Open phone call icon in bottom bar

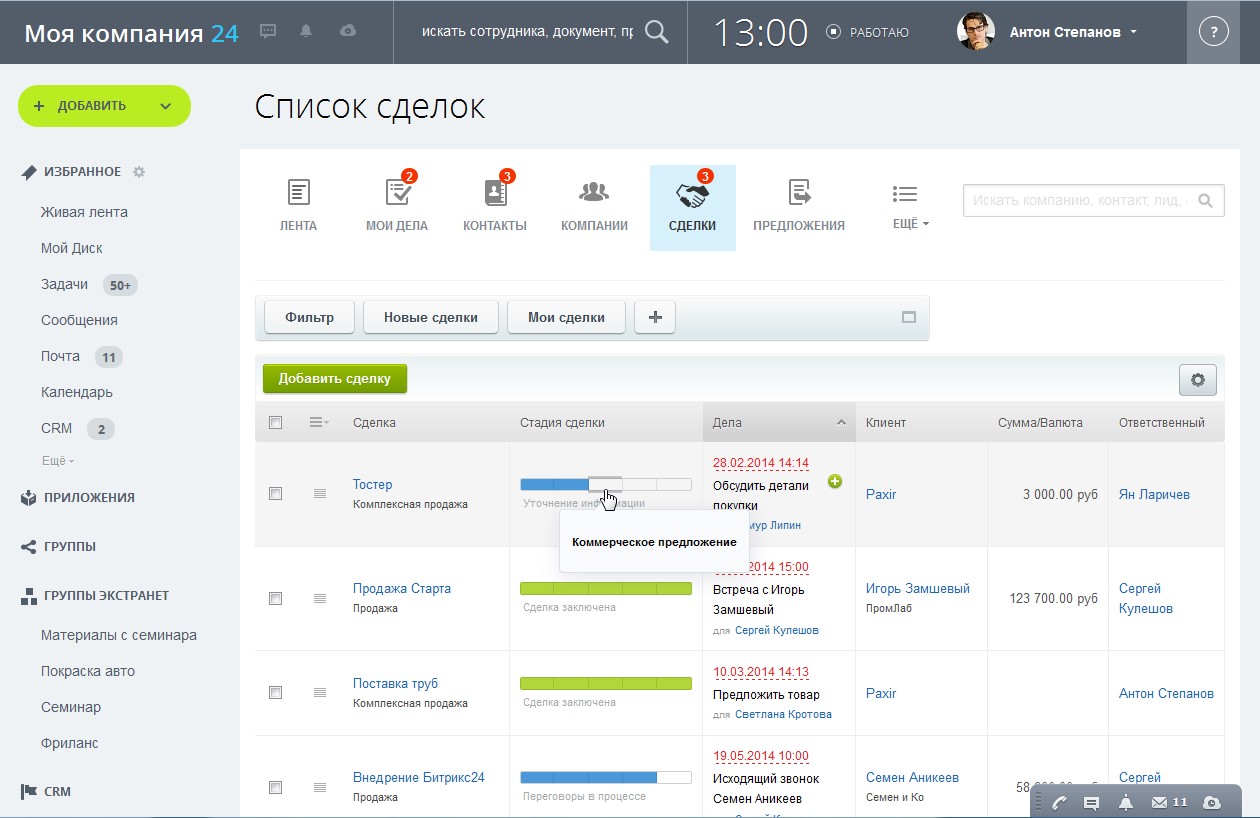click(x=1060, y=802)
